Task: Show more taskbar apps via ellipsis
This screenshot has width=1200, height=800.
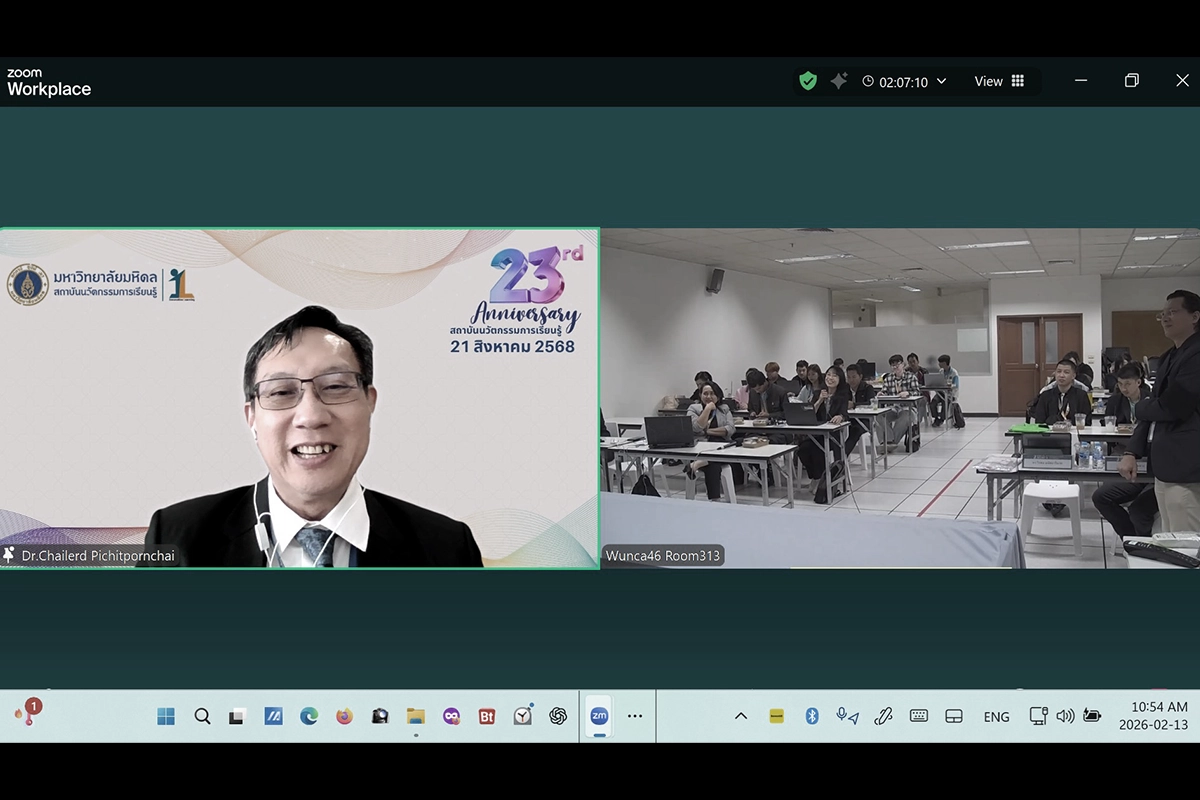Action: pos(635,716)
